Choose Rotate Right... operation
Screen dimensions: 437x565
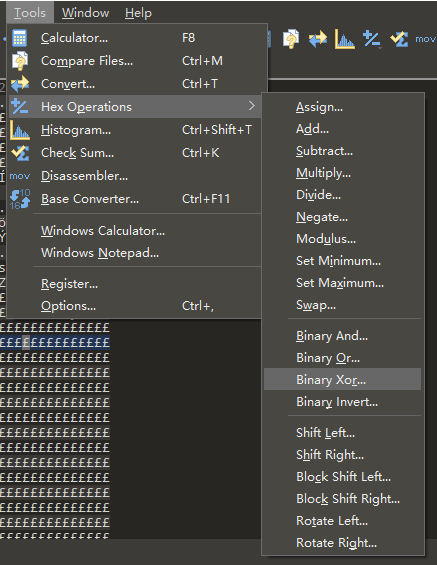(336, 543)
